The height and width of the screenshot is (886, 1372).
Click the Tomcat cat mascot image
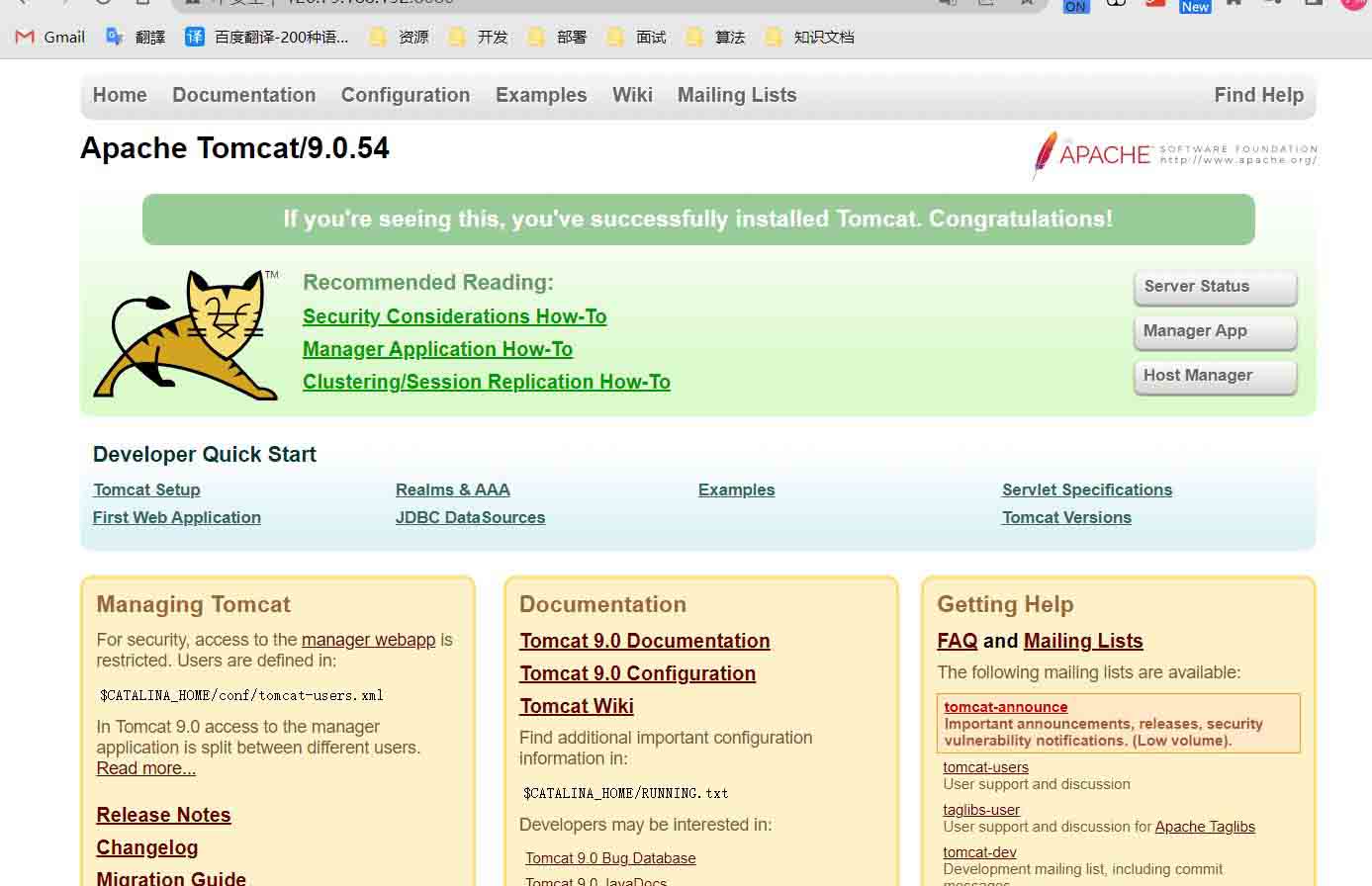click(x=187, y=334)
